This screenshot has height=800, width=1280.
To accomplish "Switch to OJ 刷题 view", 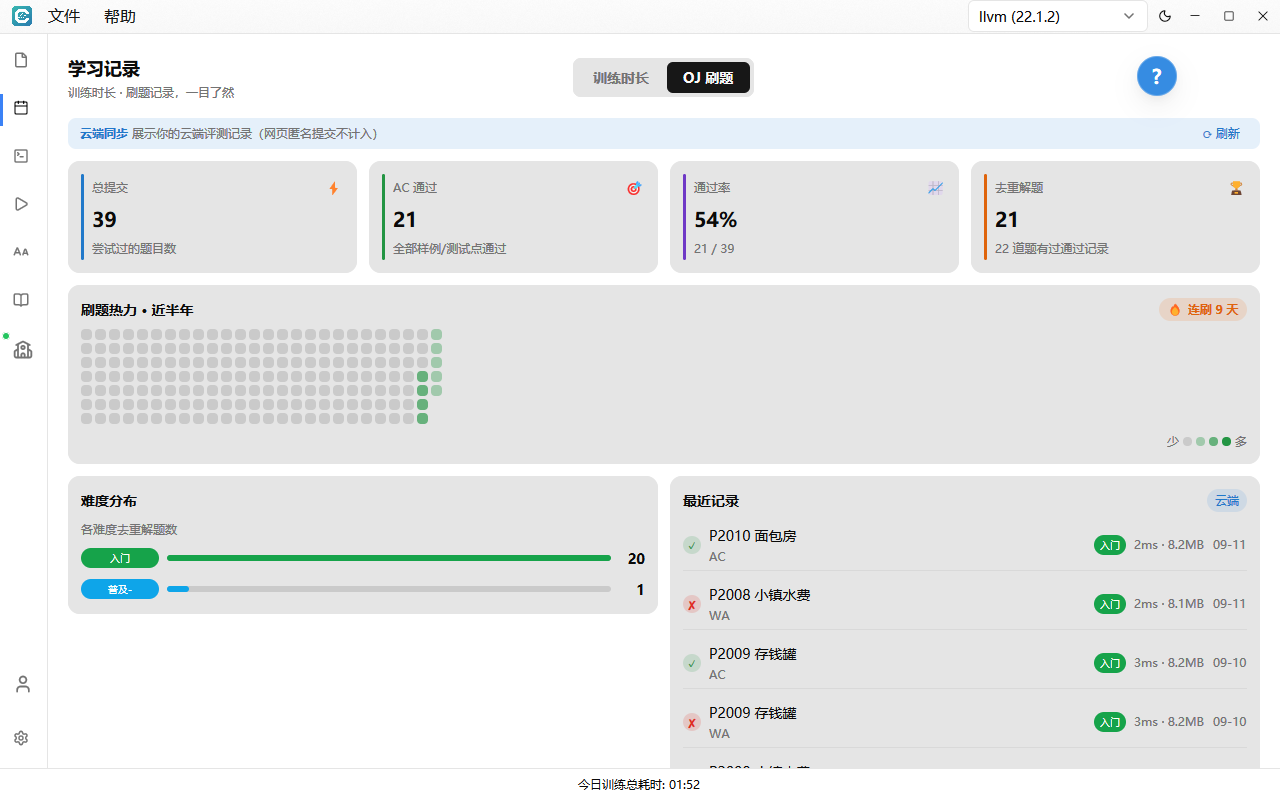I will pos(708,78).
